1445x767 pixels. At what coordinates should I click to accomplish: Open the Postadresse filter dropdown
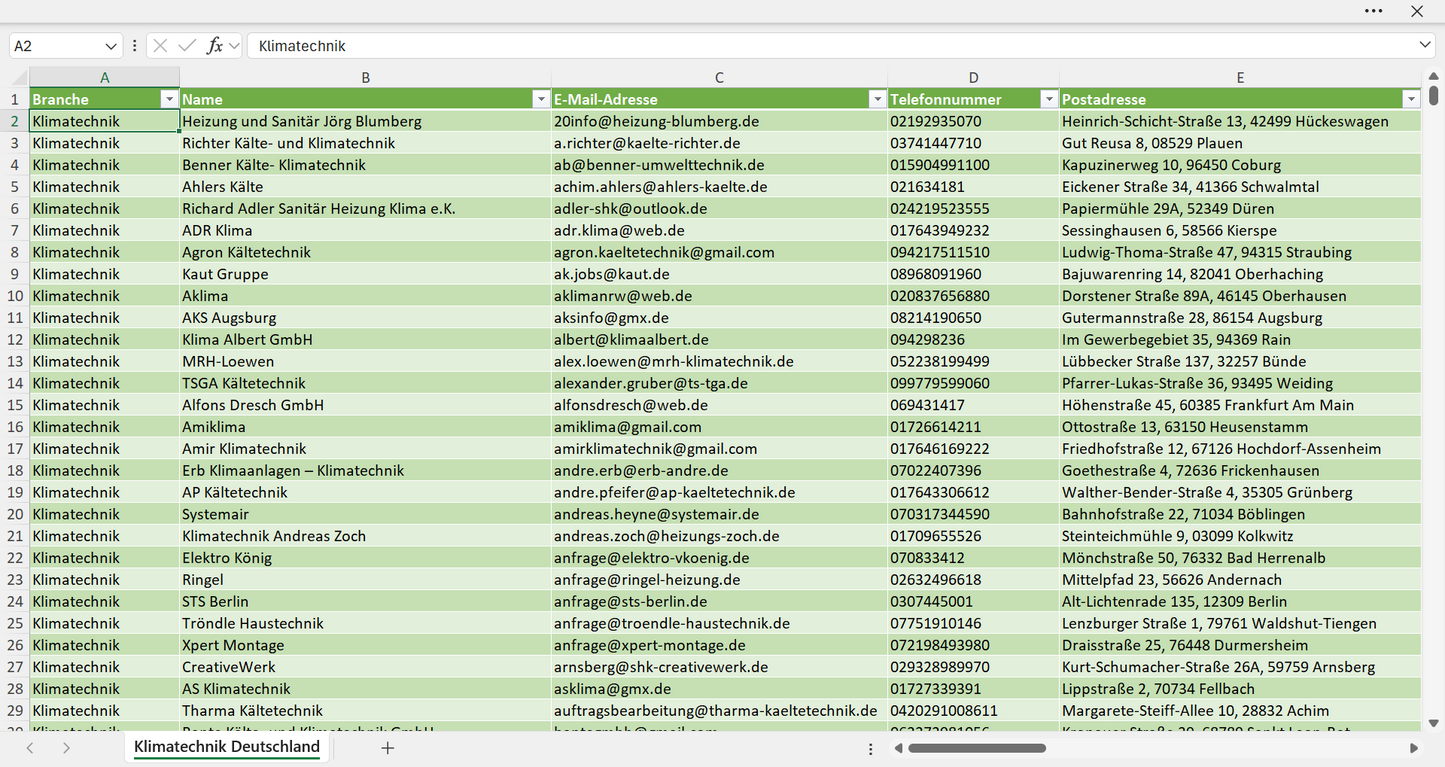coord(1411,99)
